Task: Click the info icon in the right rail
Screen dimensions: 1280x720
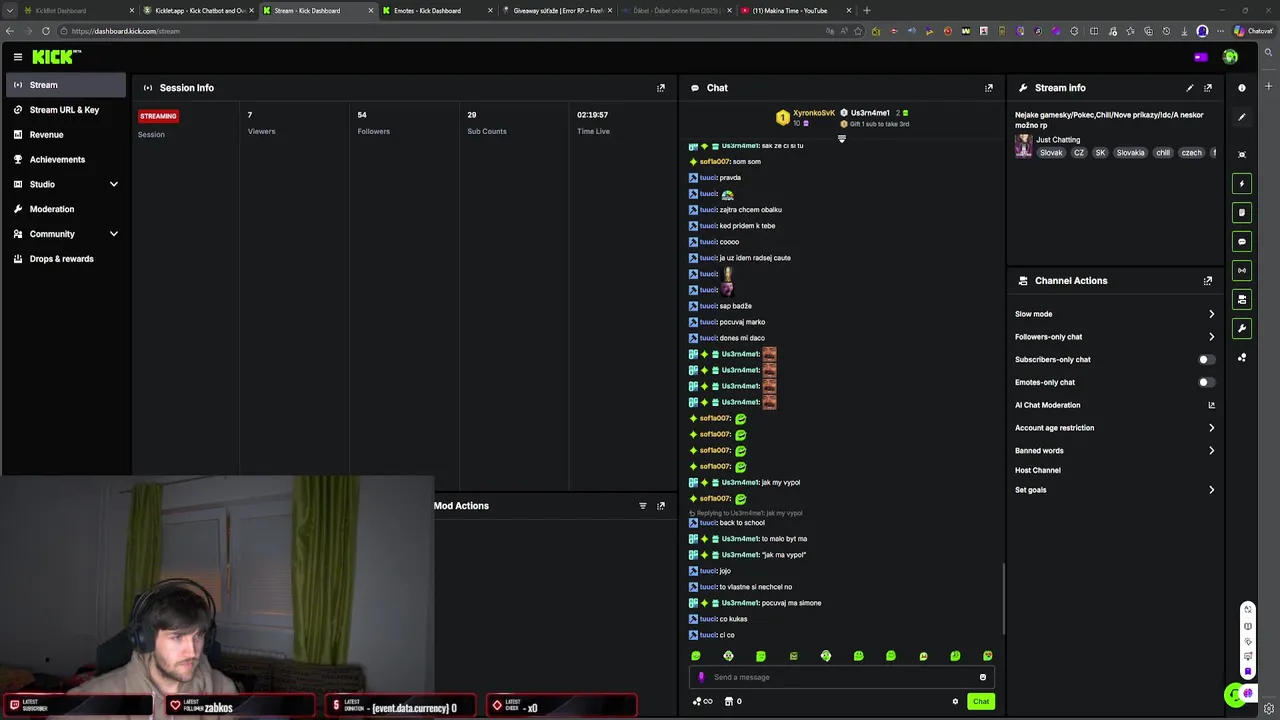Action: [x=1242, y=88]
